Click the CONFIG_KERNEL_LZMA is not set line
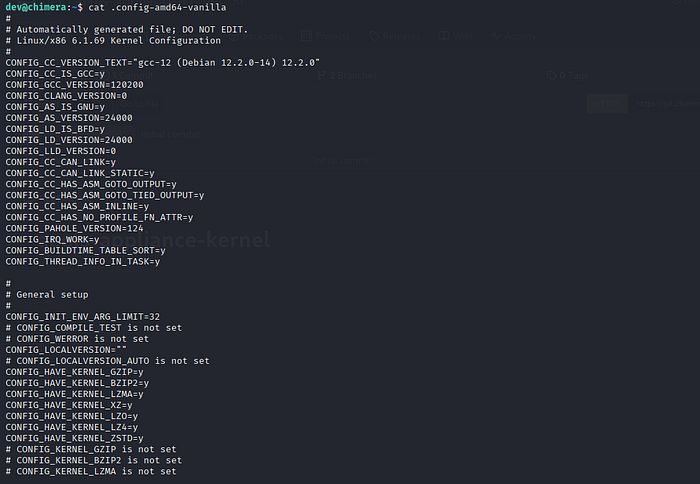This screenshot has height=484, width=700. click(96, 471)
